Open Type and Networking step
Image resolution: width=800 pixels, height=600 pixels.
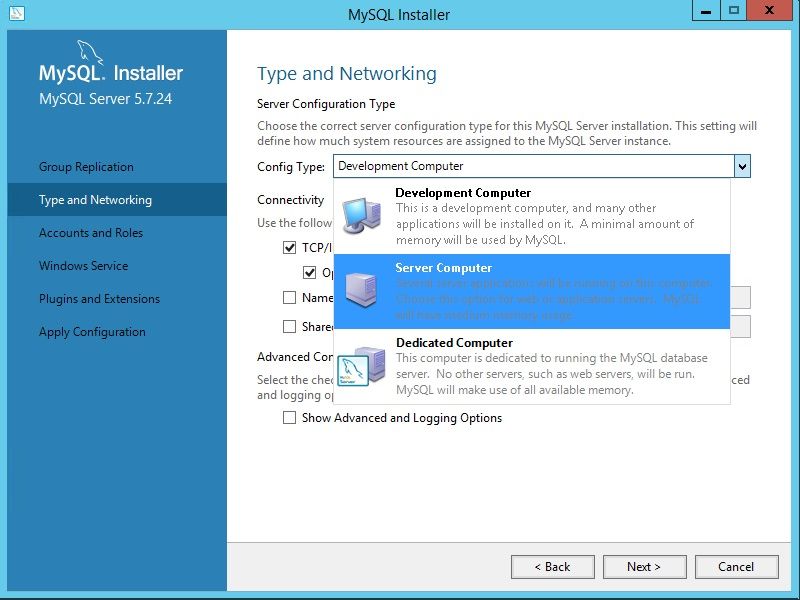[x=117, y=199]
